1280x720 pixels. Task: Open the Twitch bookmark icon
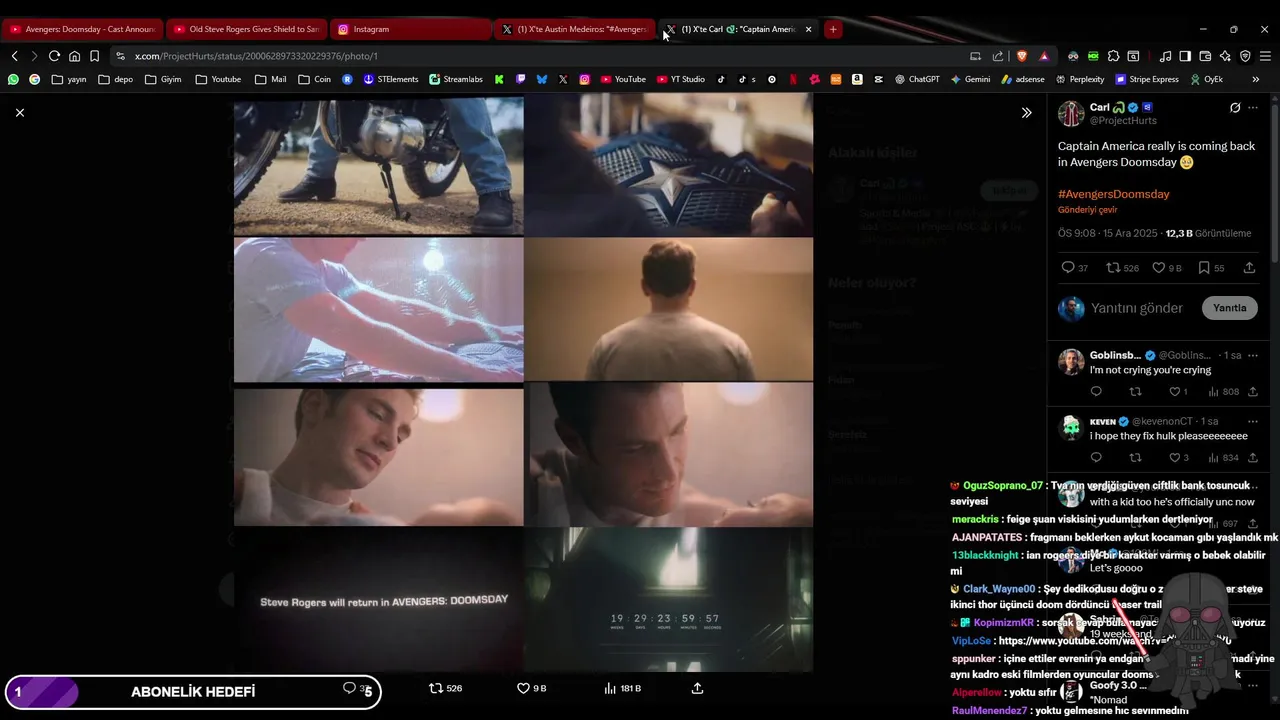pyautogui.click(x=521, y=79)
